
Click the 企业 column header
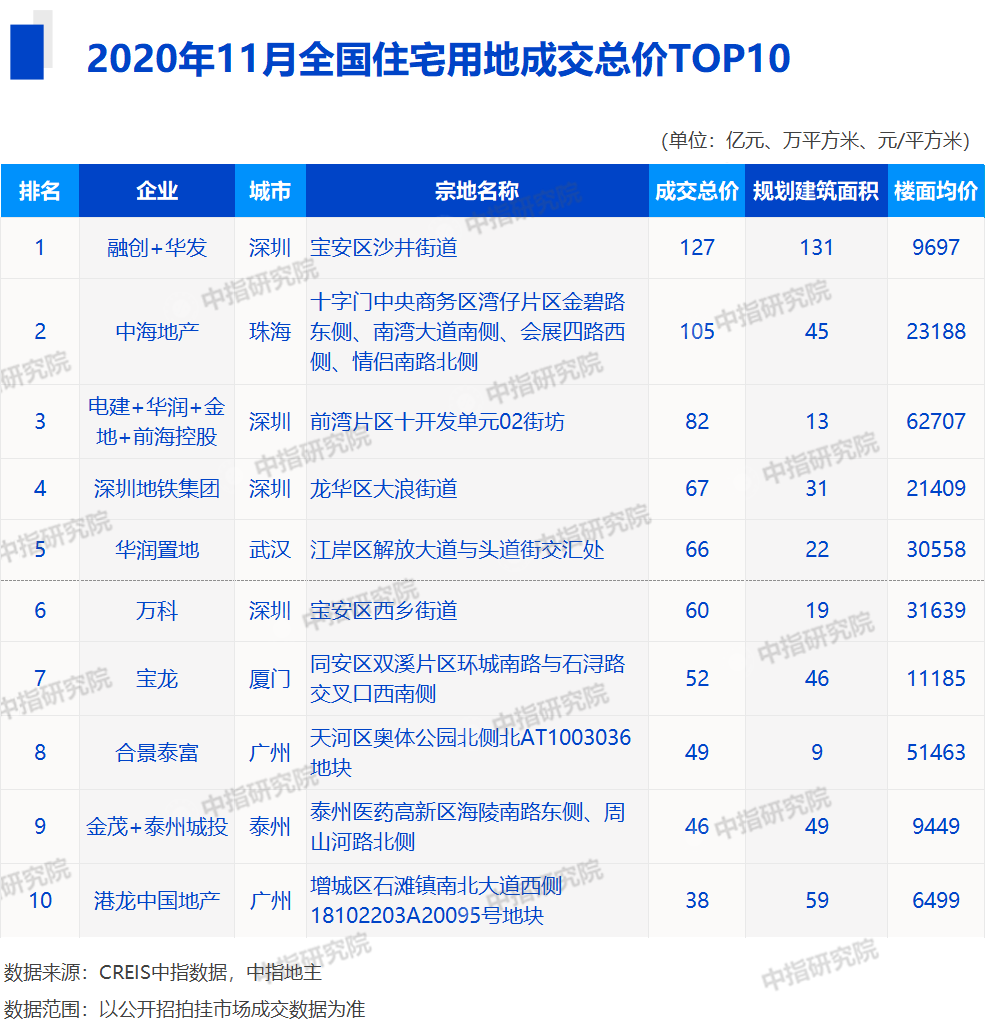tap(157, 191)
